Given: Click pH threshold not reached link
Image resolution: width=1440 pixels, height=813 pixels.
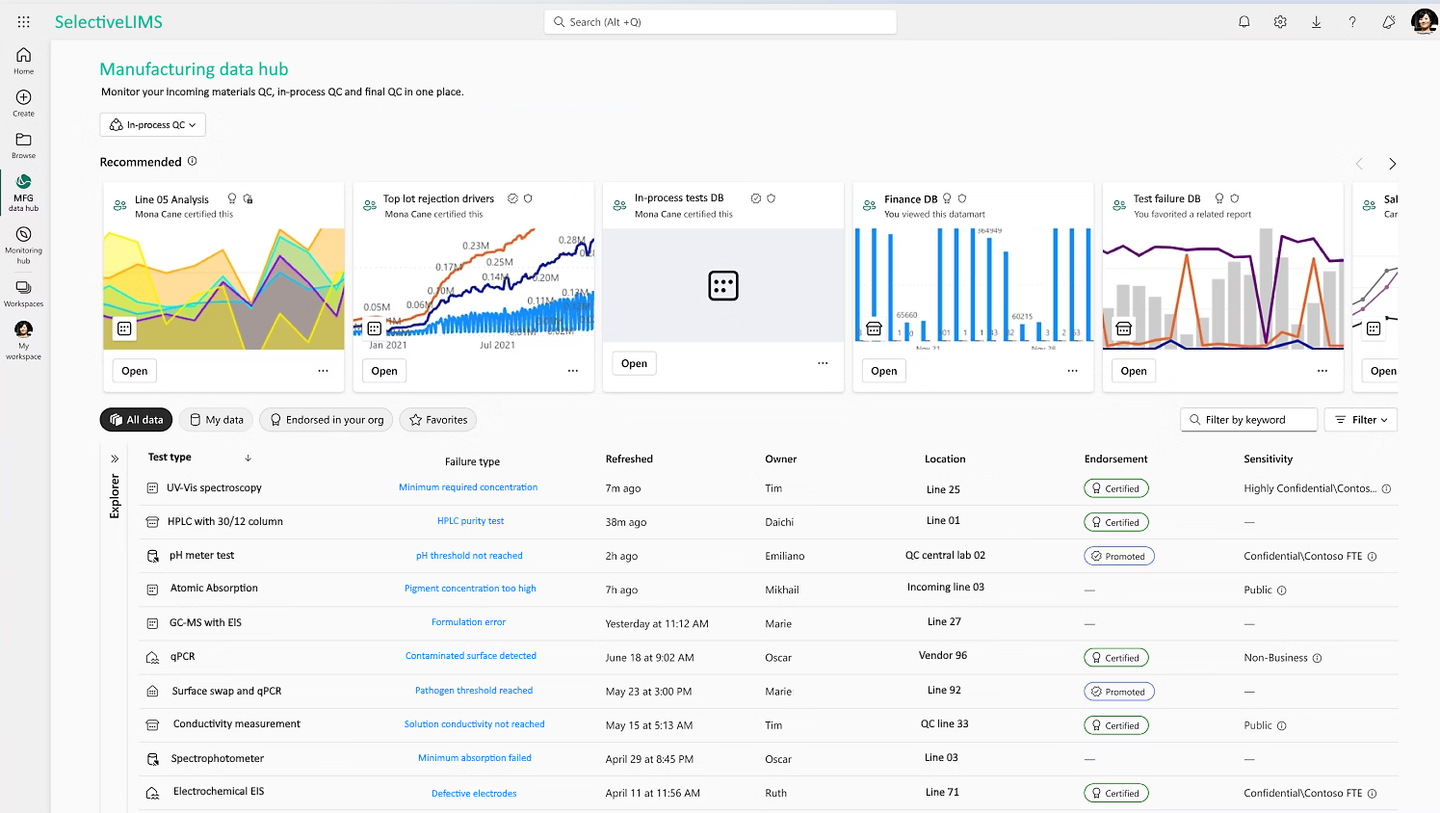Looking at the screenshot, I should (x=469, y=555).
